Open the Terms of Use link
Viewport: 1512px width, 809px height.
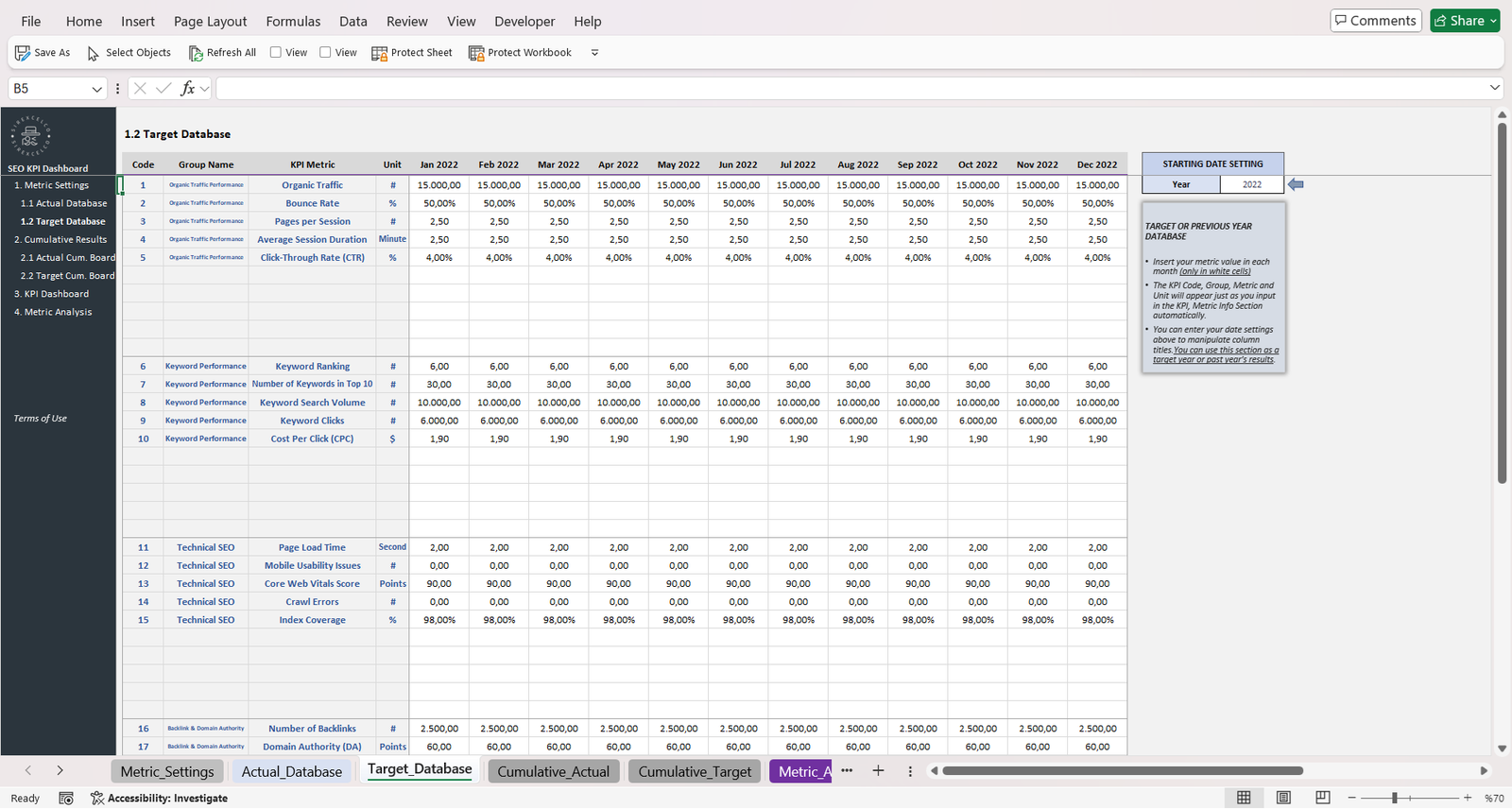40,419
